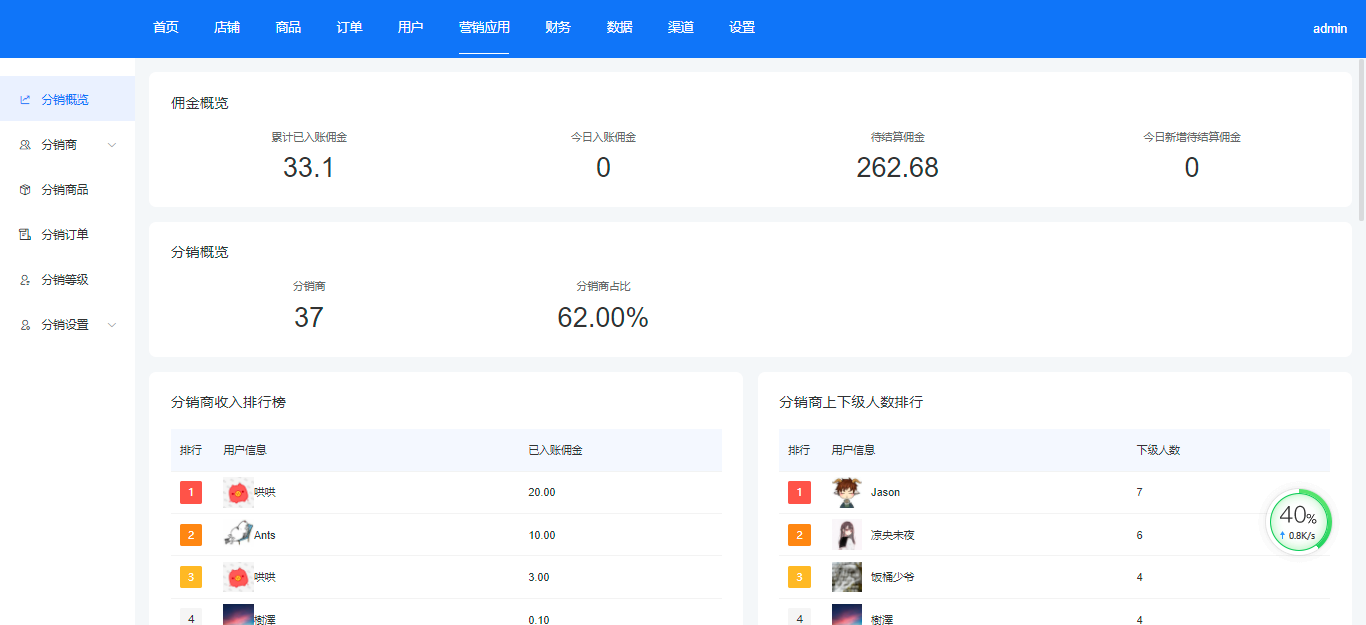Click the 分销概览 chart icon in sidebar
This screenshot has height=625, width=1366.
click(25, 100)
